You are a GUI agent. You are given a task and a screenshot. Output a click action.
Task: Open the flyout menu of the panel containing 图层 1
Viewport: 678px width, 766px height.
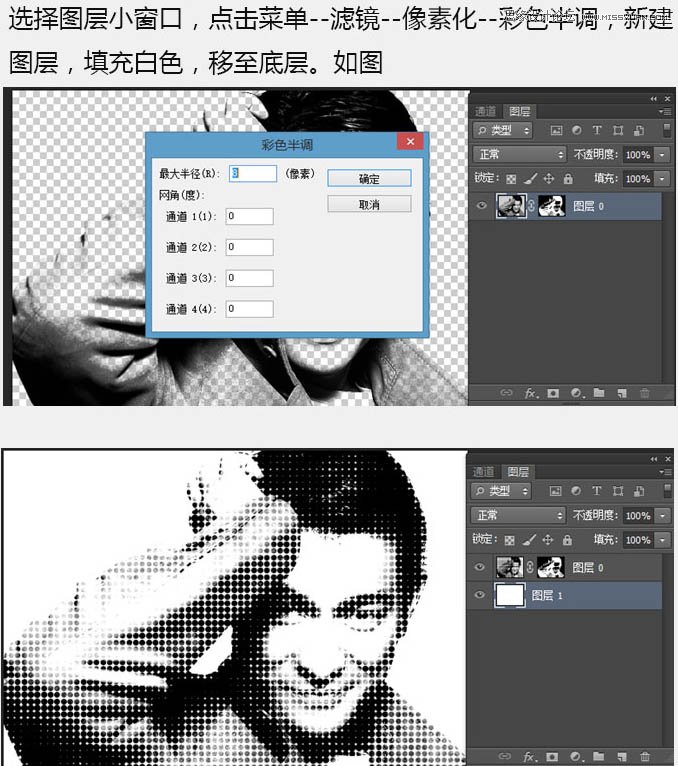tap(665, 472)
